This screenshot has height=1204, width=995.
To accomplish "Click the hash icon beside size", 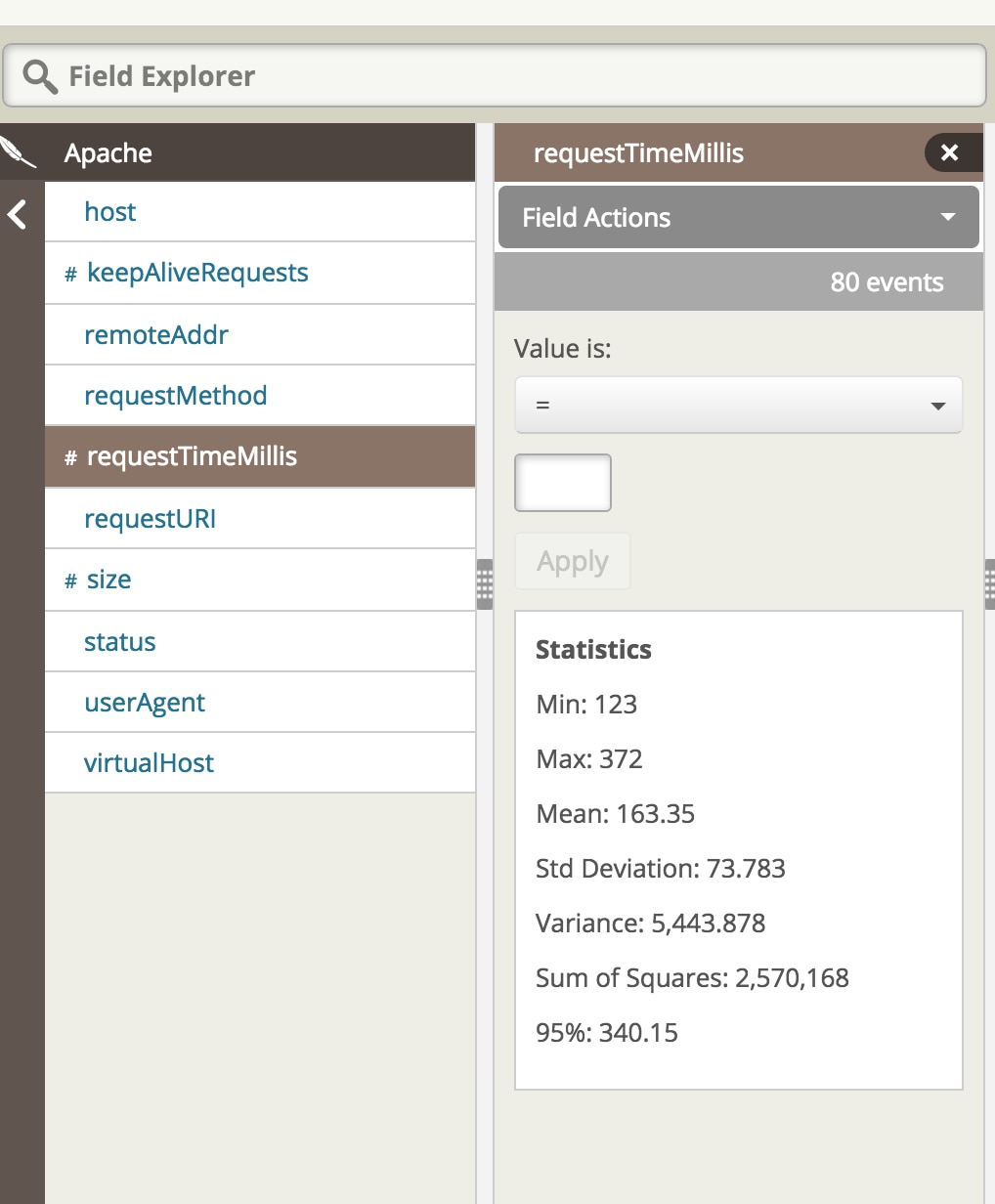I will [70, 581].
